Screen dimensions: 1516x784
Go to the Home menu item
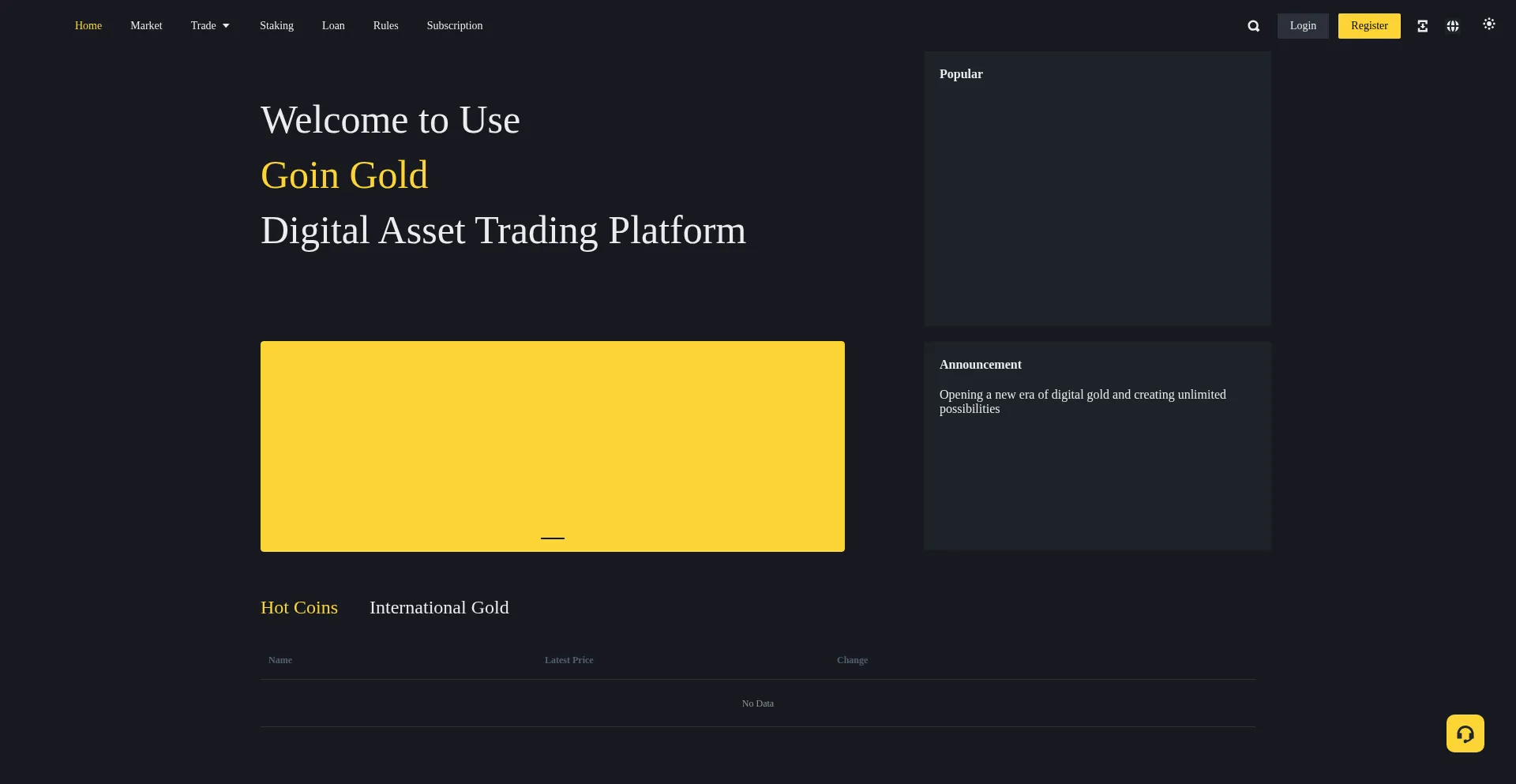coord(88,26)
